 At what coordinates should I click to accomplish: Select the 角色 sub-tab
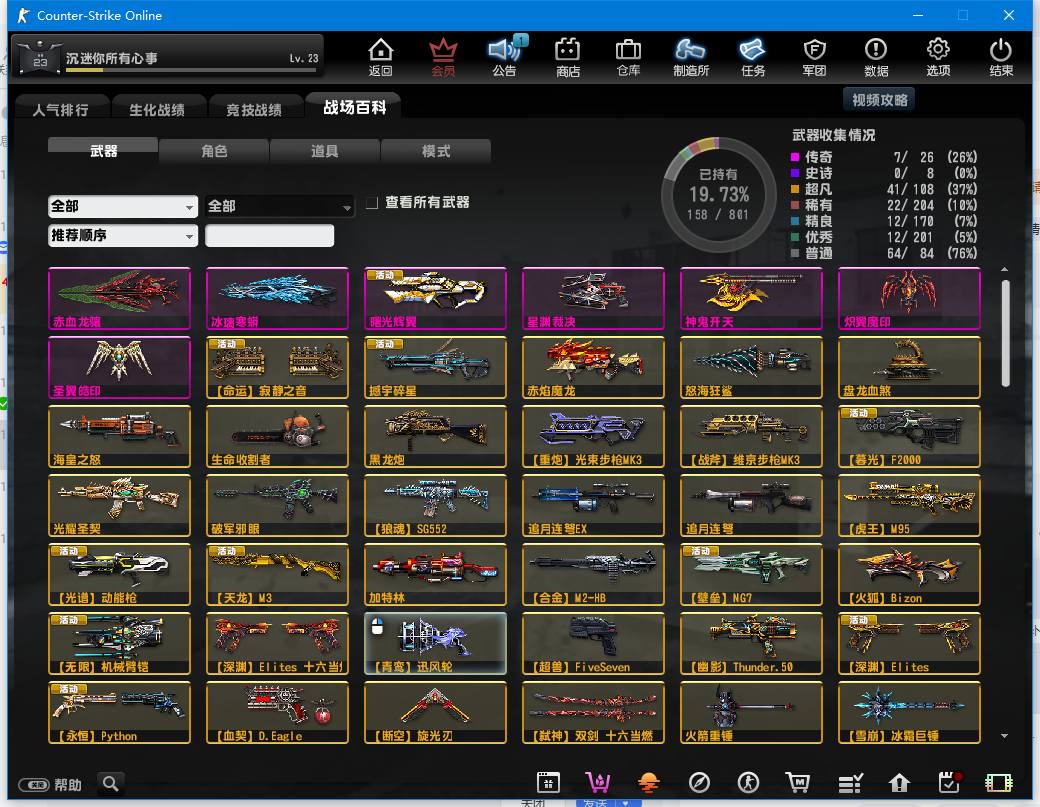(x=214, y=151)
